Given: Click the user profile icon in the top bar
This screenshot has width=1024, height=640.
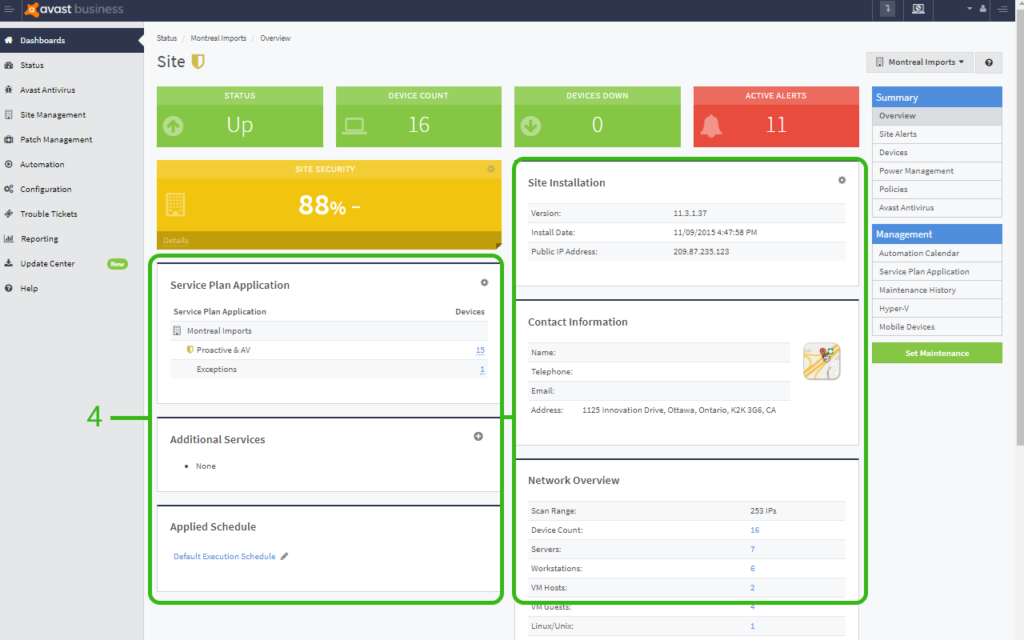Looking at the screenshot, I should (982, 9).
